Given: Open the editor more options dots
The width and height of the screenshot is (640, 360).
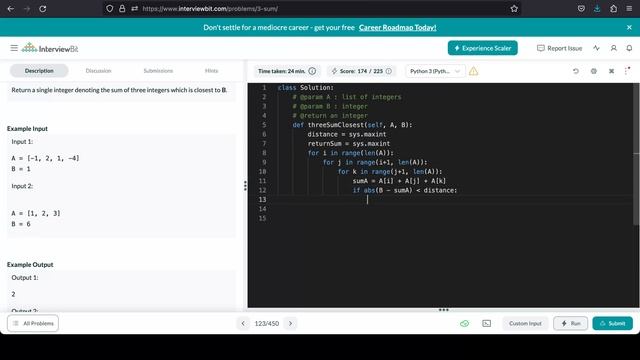Looking at the screenshot, I should [x=627, y=71].
